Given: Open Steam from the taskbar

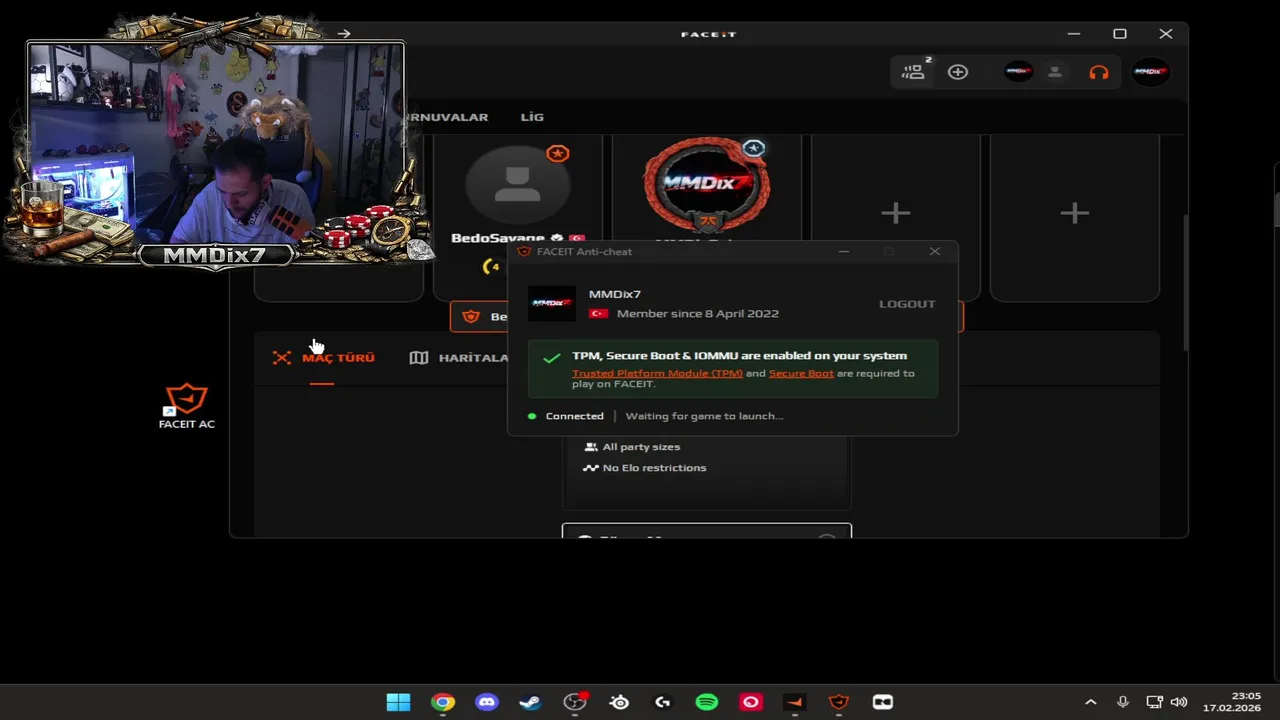Looking at the screenshot, I should pyautogui.click(x=531, y=702).
